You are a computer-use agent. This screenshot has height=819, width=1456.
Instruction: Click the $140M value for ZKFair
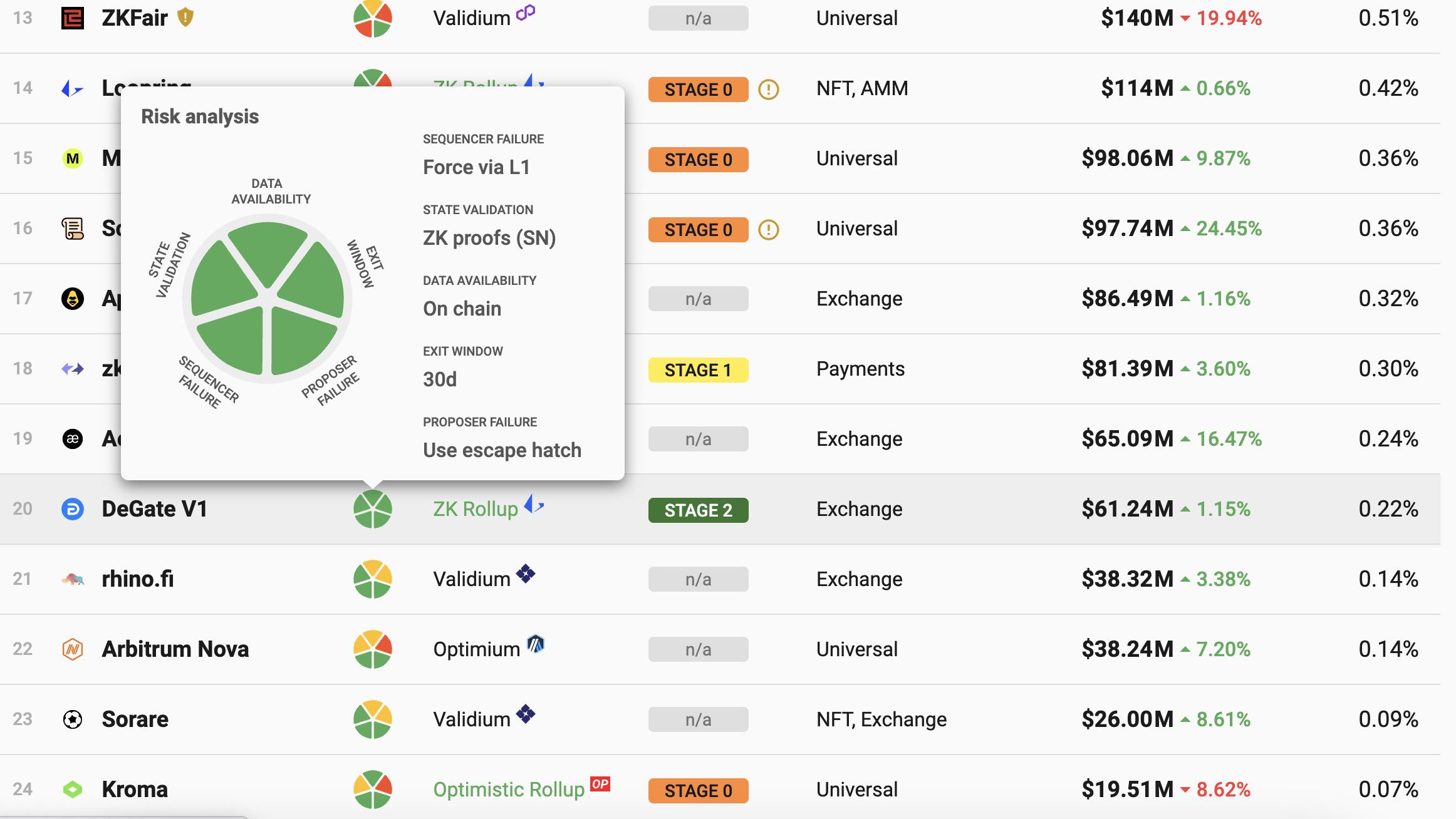(x=1138, y=18)
